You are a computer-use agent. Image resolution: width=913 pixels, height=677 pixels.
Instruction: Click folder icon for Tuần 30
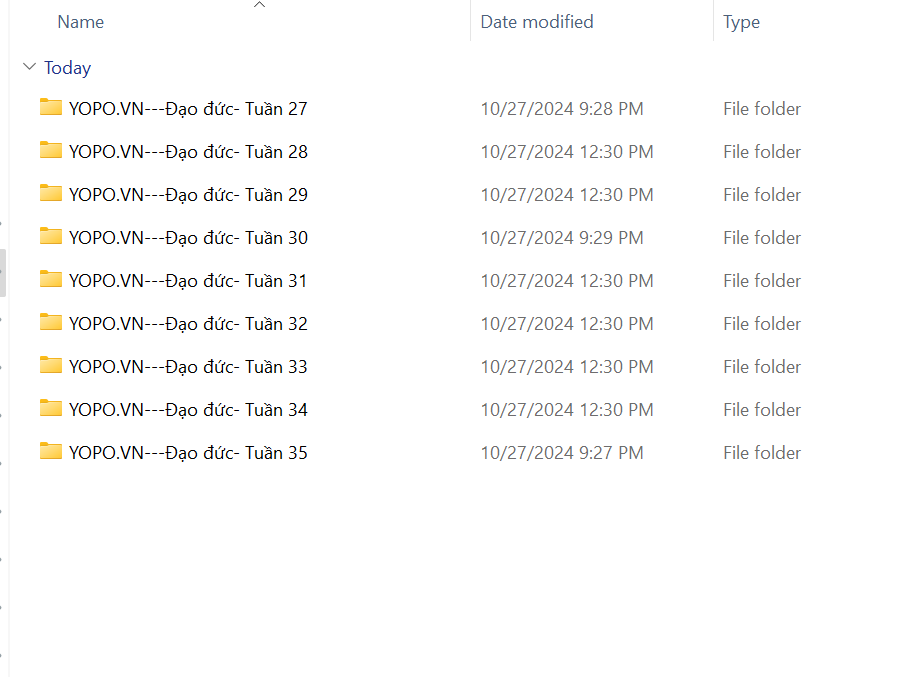(x=51, y=236)
